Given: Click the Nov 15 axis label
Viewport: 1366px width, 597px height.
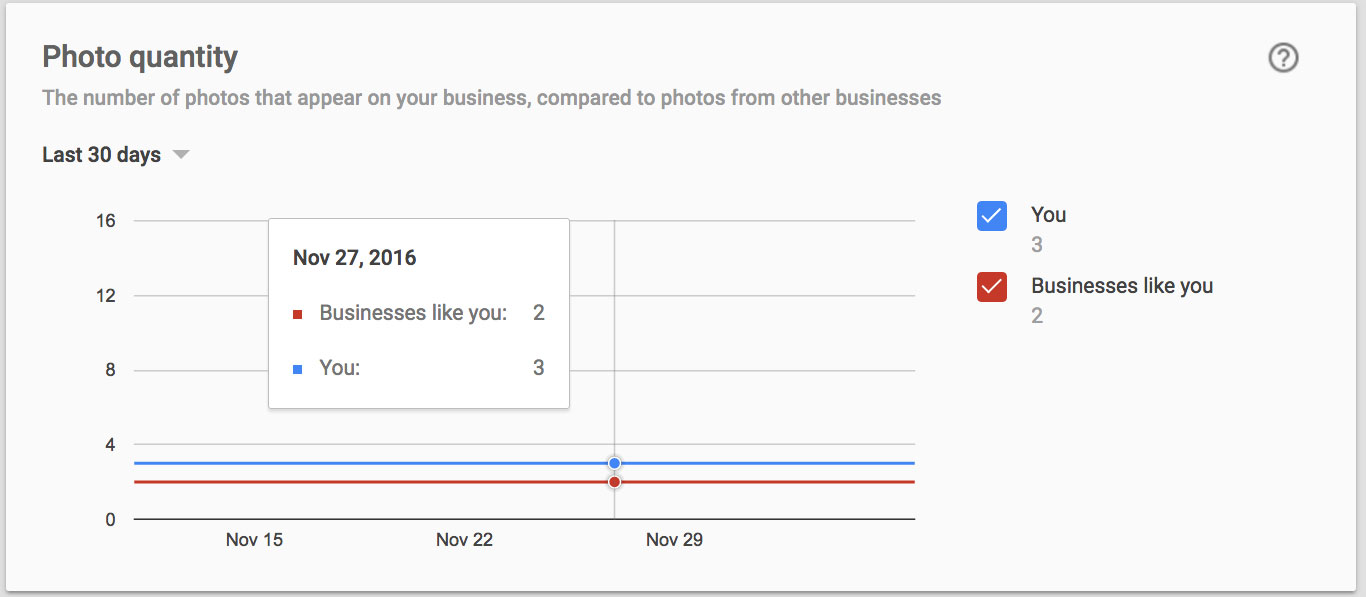Looking at the screenshot, I should coord(254,540).
